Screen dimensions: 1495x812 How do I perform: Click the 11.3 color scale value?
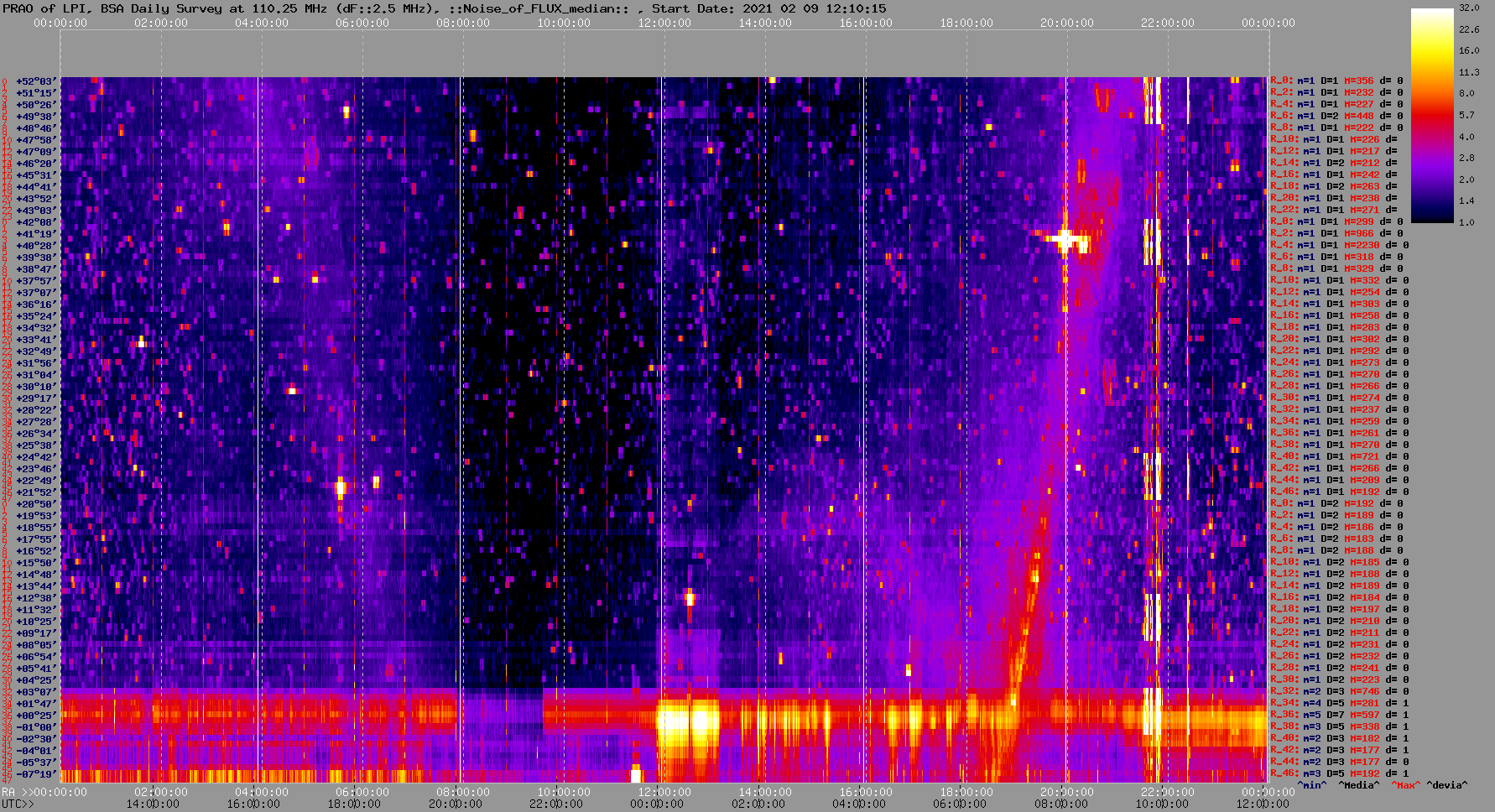[1469, 72]
